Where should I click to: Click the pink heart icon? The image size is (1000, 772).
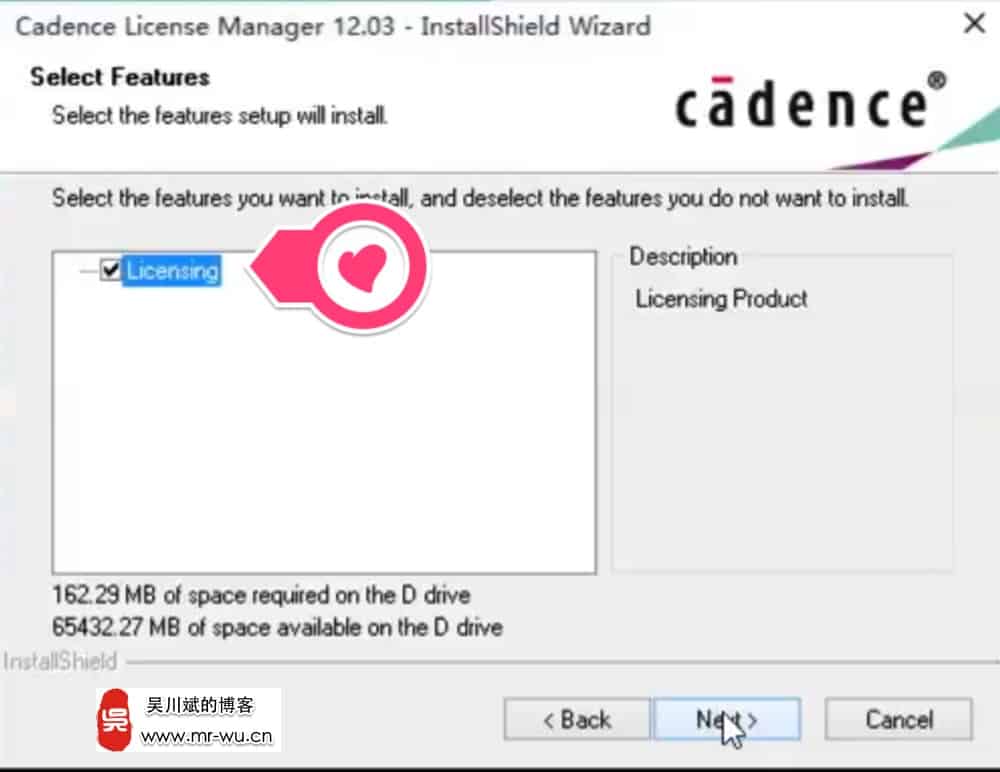tap(362, 267)
